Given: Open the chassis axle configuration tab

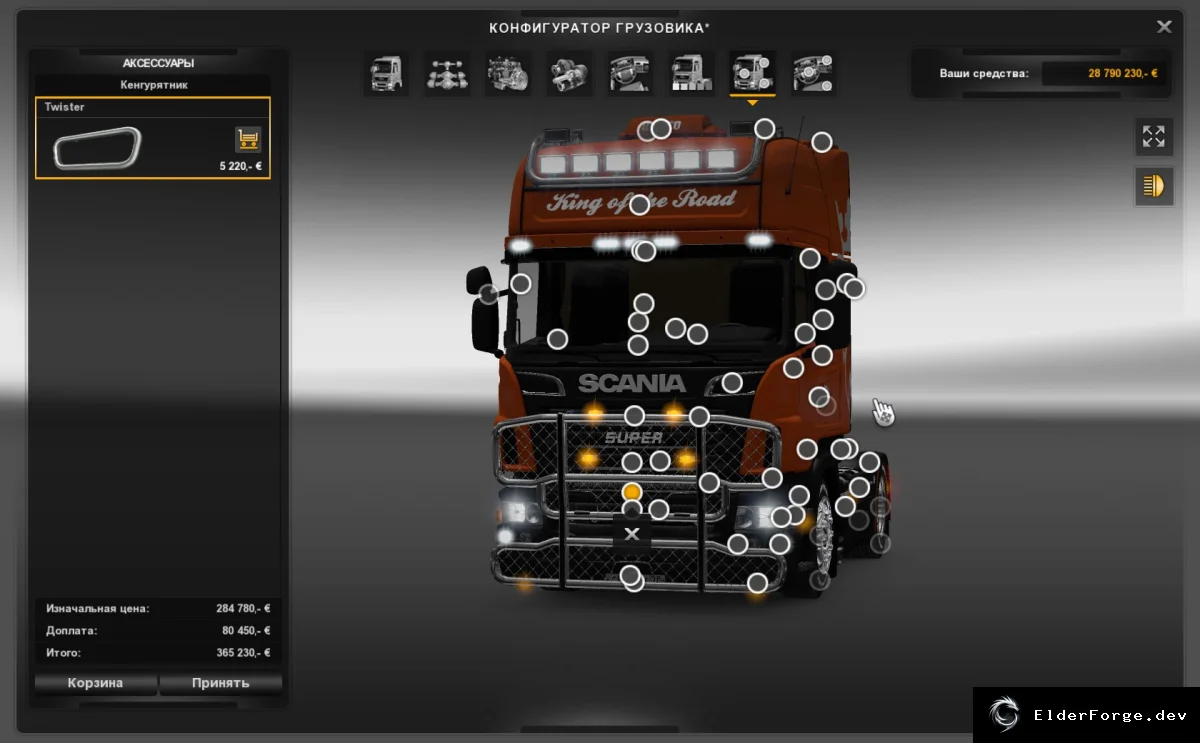Looking at the screenshot, I should pyautogui.click(x=447, y=73).
